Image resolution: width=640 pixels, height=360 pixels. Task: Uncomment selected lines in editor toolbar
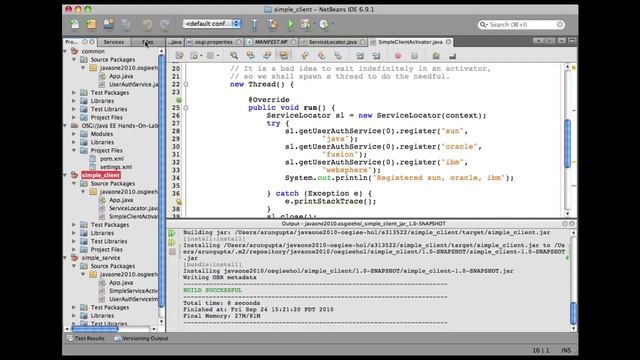(452, 56)
